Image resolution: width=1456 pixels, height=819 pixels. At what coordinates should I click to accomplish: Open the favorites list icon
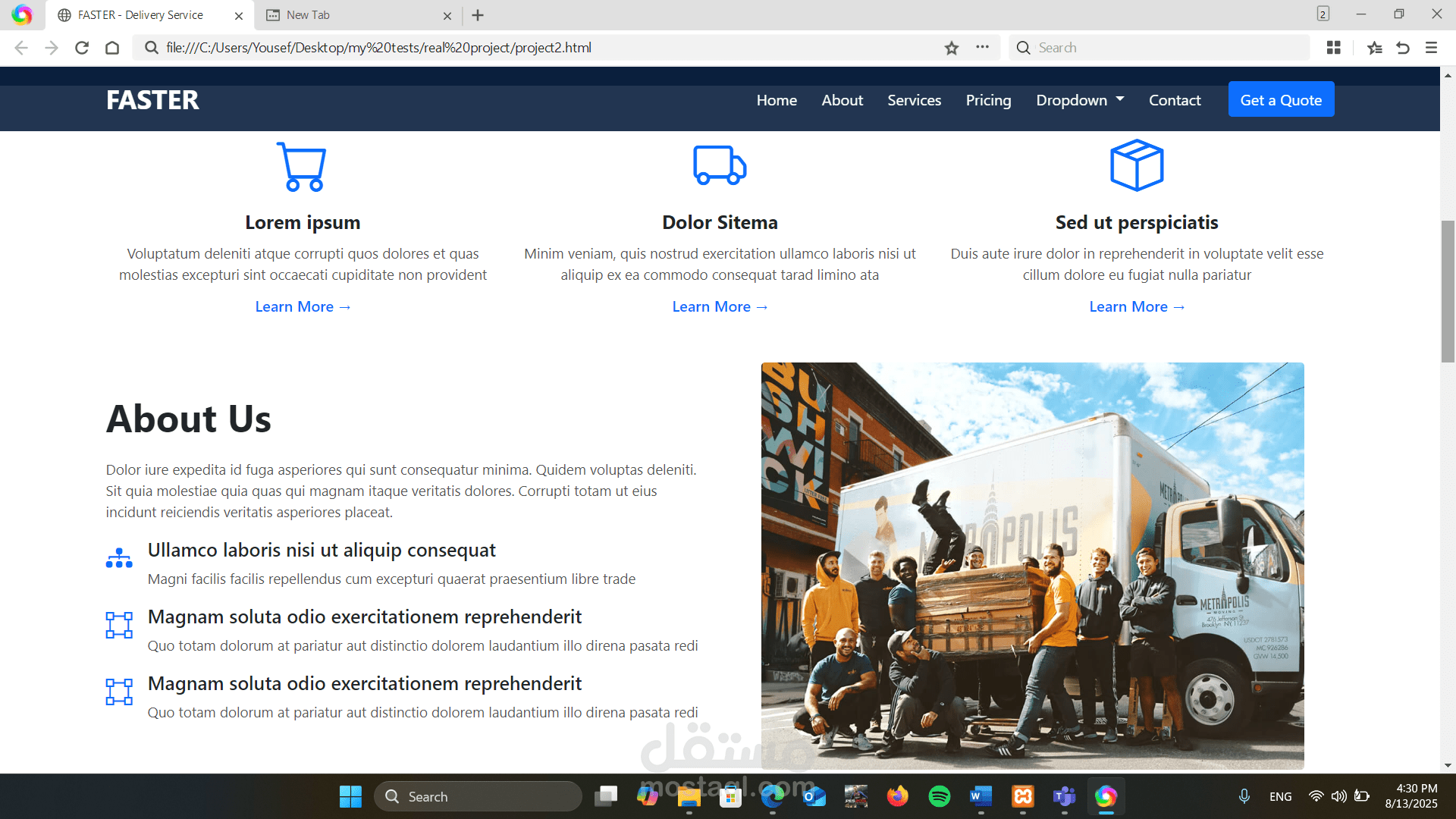1374,48
